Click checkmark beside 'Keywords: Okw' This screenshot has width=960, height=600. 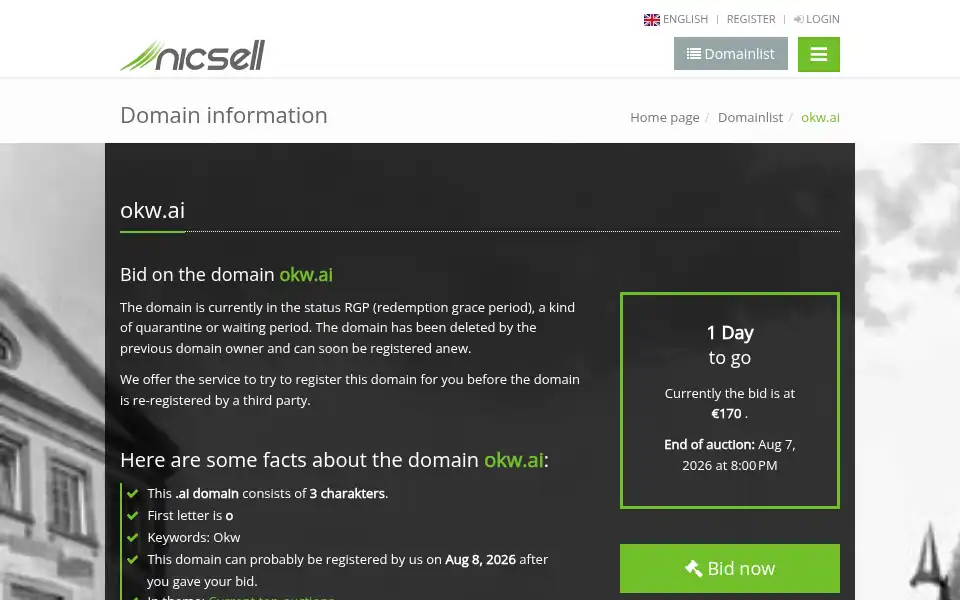point(132,538)
